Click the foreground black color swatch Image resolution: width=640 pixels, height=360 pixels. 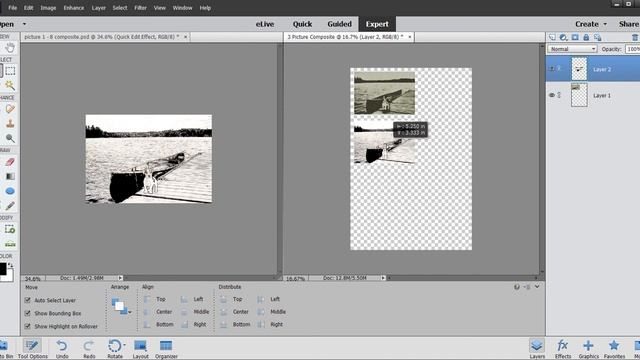tap(2, 269)
